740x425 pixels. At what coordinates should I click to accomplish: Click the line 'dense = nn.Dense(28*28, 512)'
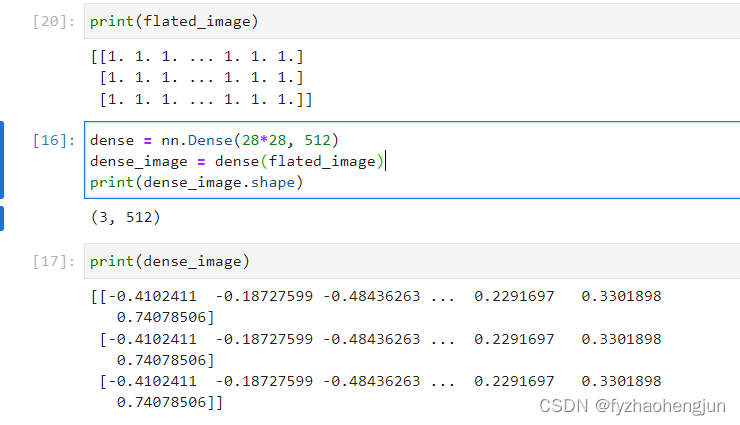pos(214,140)
